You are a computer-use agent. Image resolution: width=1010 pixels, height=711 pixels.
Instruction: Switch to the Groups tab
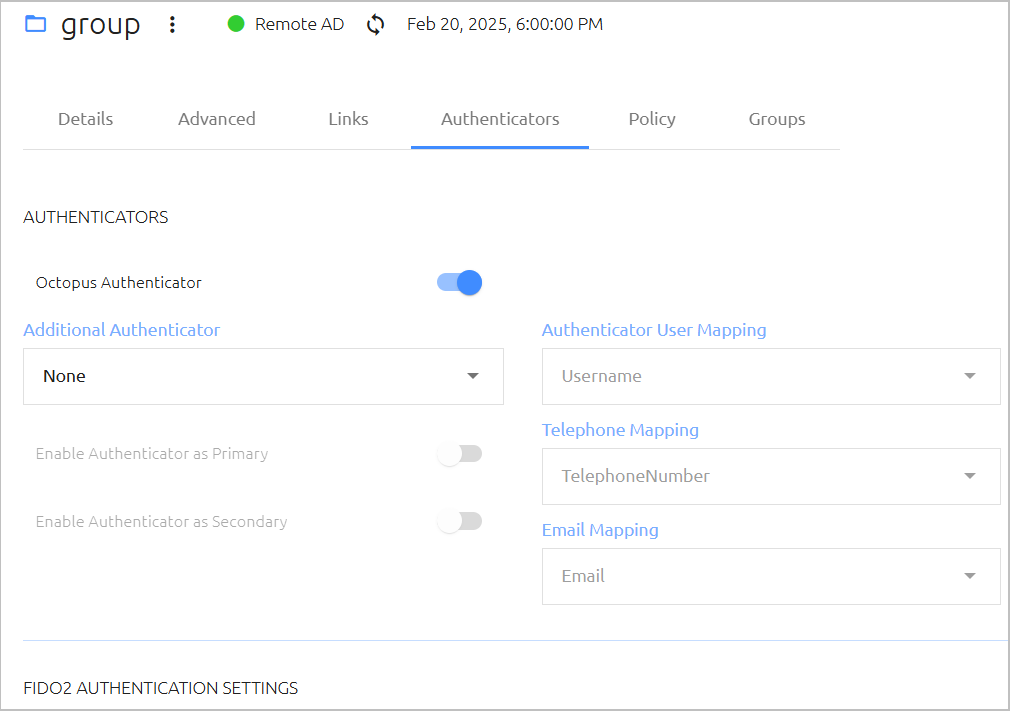777,119
